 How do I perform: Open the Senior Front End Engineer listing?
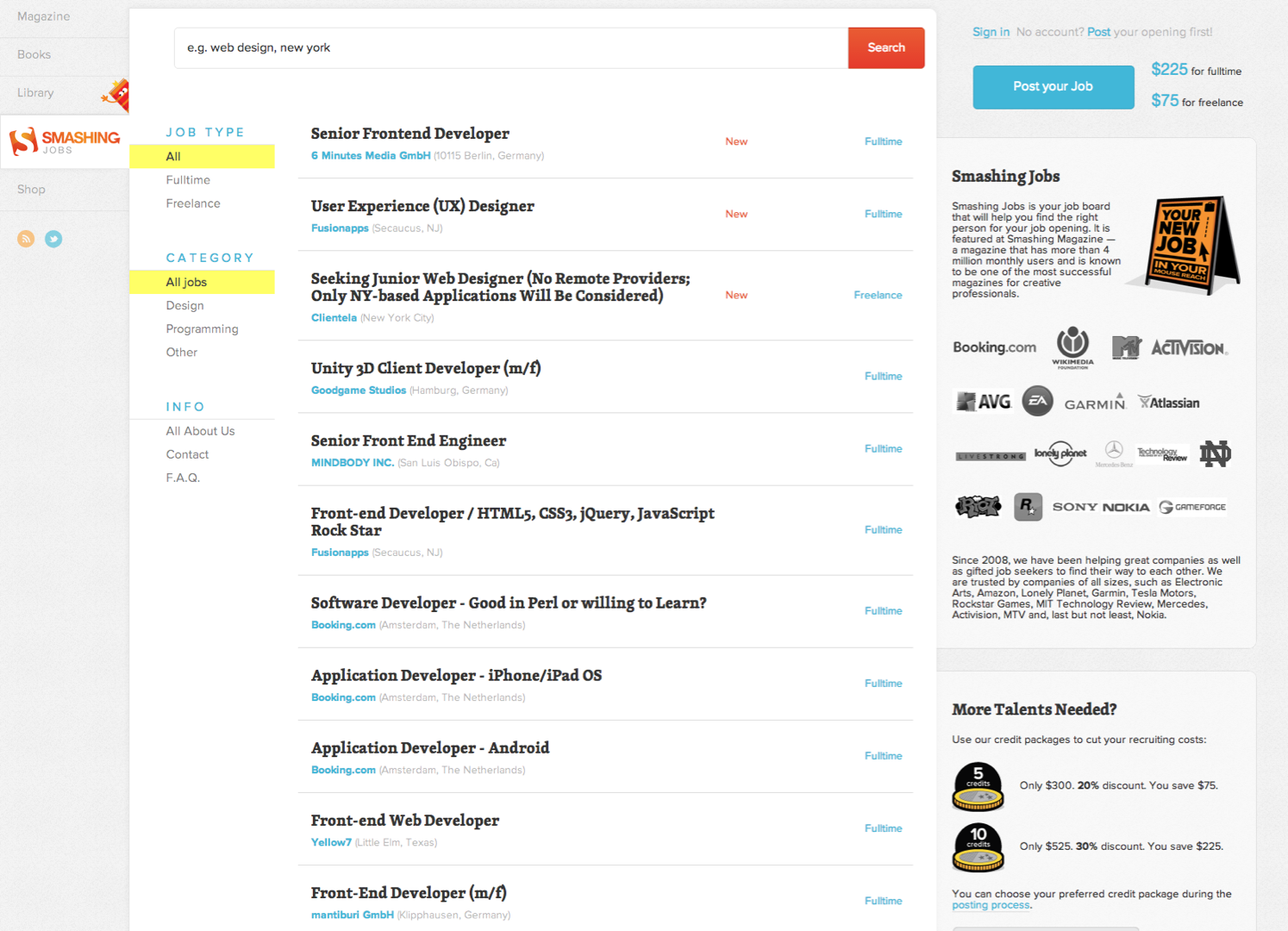pos(408,441)
